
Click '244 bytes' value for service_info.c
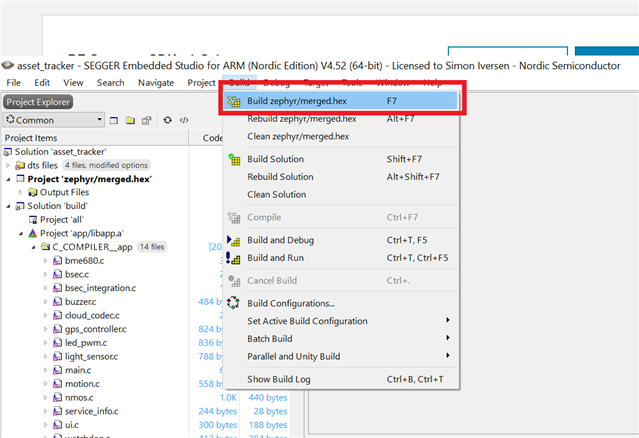[x=218, y=411]
